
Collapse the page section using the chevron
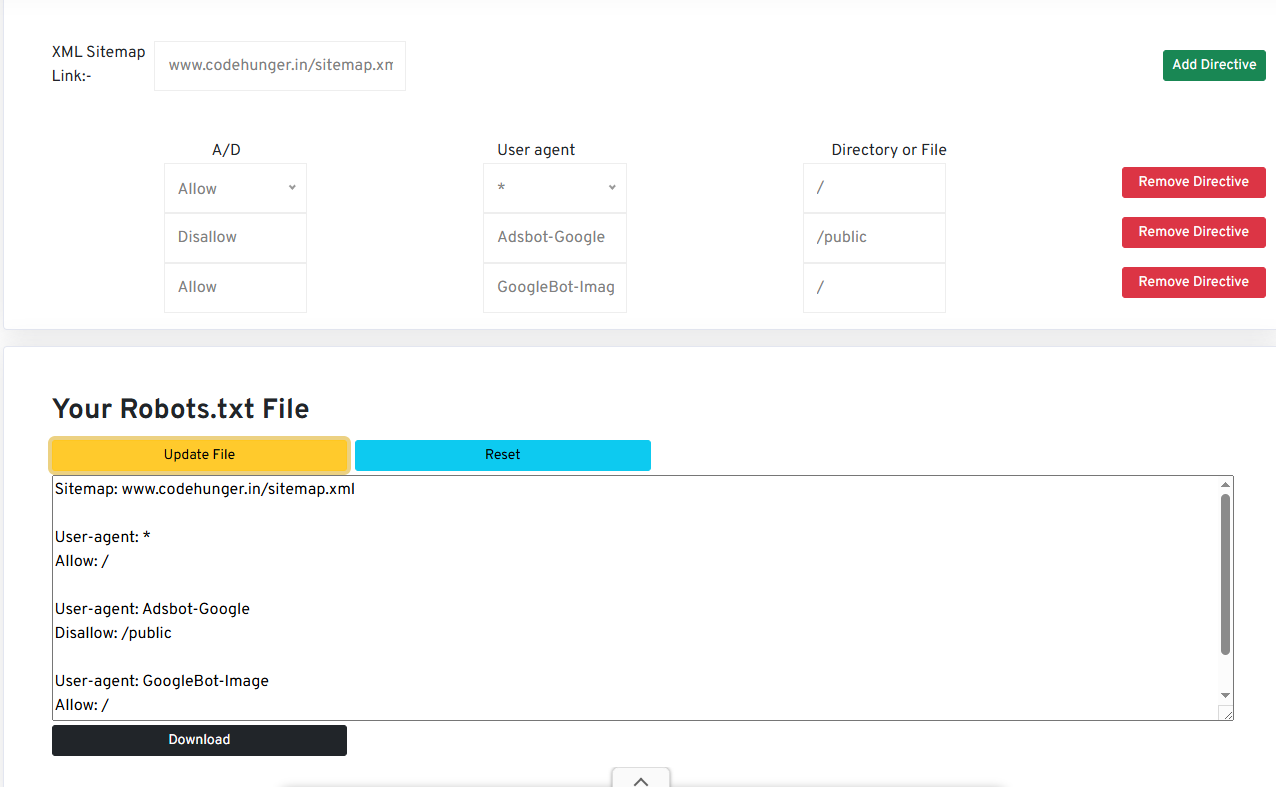(x=640, y=779)
